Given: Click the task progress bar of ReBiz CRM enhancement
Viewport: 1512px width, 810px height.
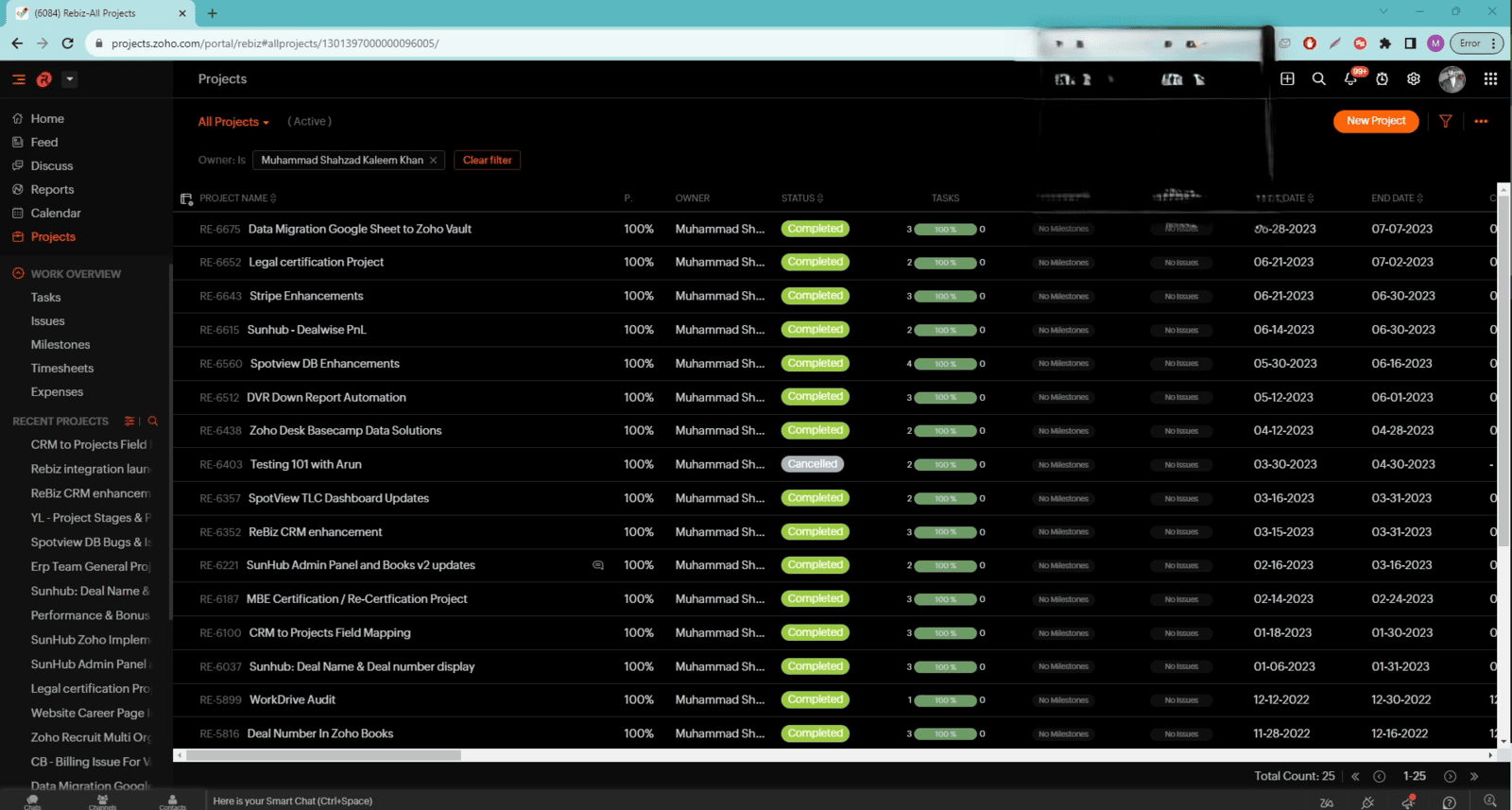Looking at the screenshot, I should click(x=945, y=532).
